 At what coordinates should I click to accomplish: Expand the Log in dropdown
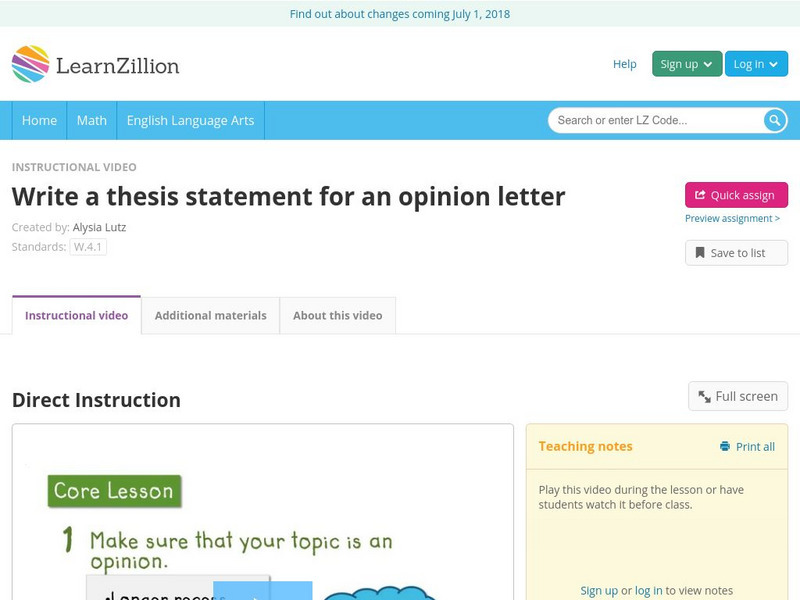point(756,64)
